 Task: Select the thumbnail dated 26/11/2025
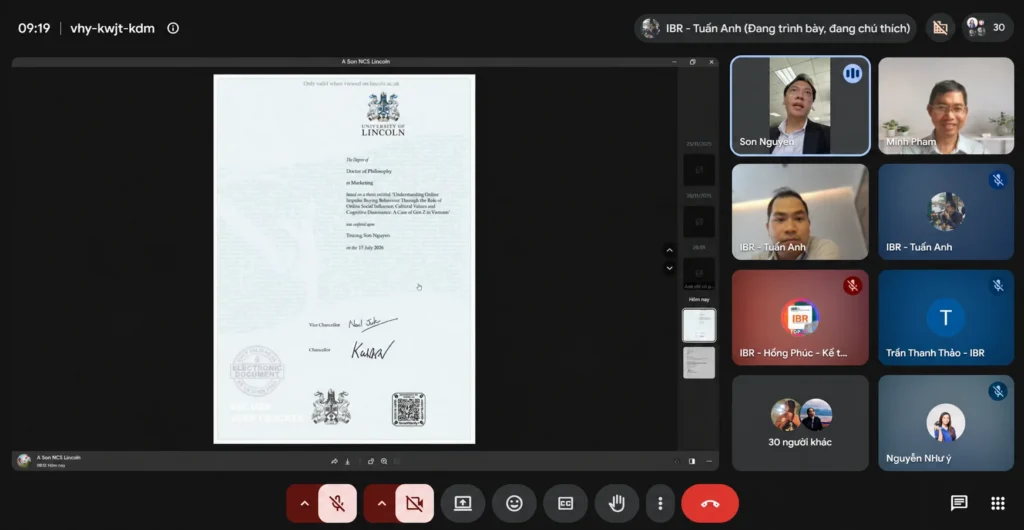(699, 221)
